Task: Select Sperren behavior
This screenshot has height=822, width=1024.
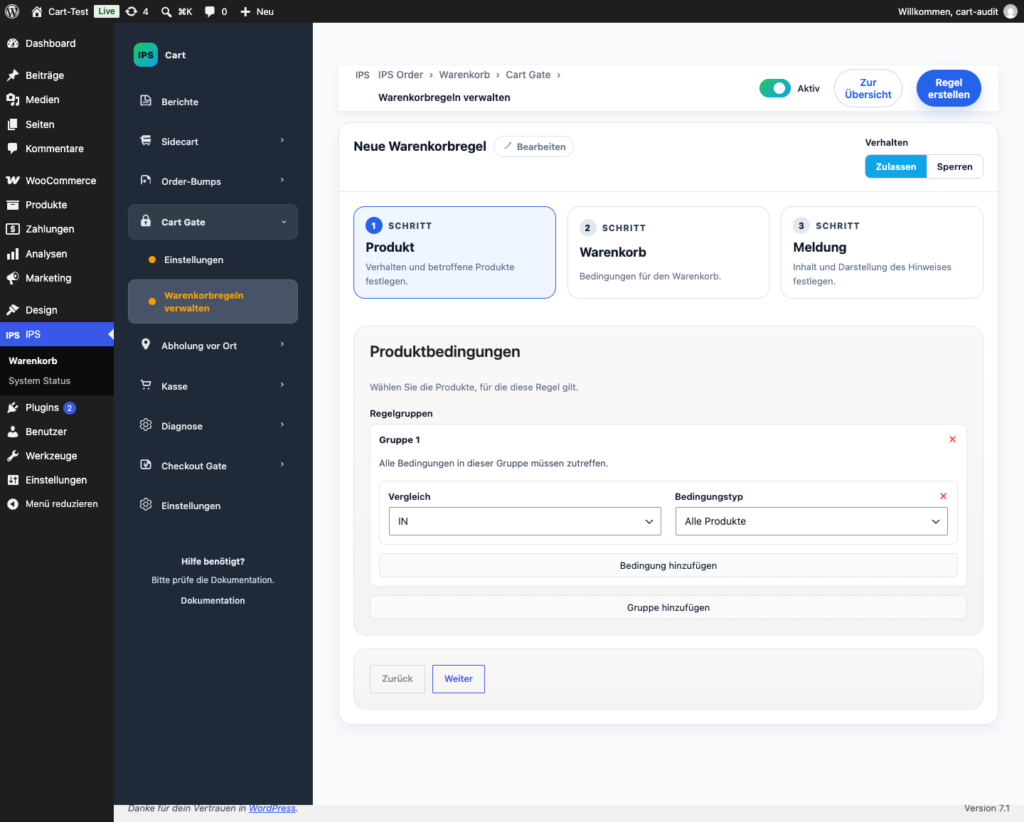Action: pyautogui.click(x=954, y=166)
